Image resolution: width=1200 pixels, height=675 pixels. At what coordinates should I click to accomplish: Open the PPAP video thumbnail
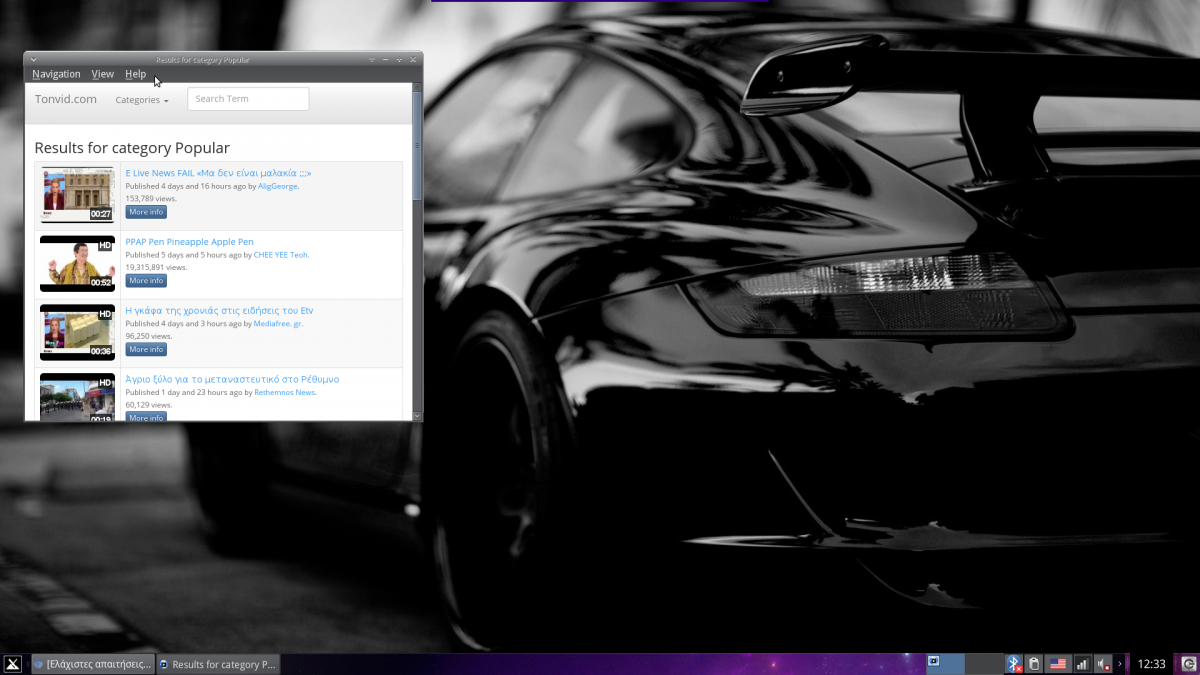[77, 263]
